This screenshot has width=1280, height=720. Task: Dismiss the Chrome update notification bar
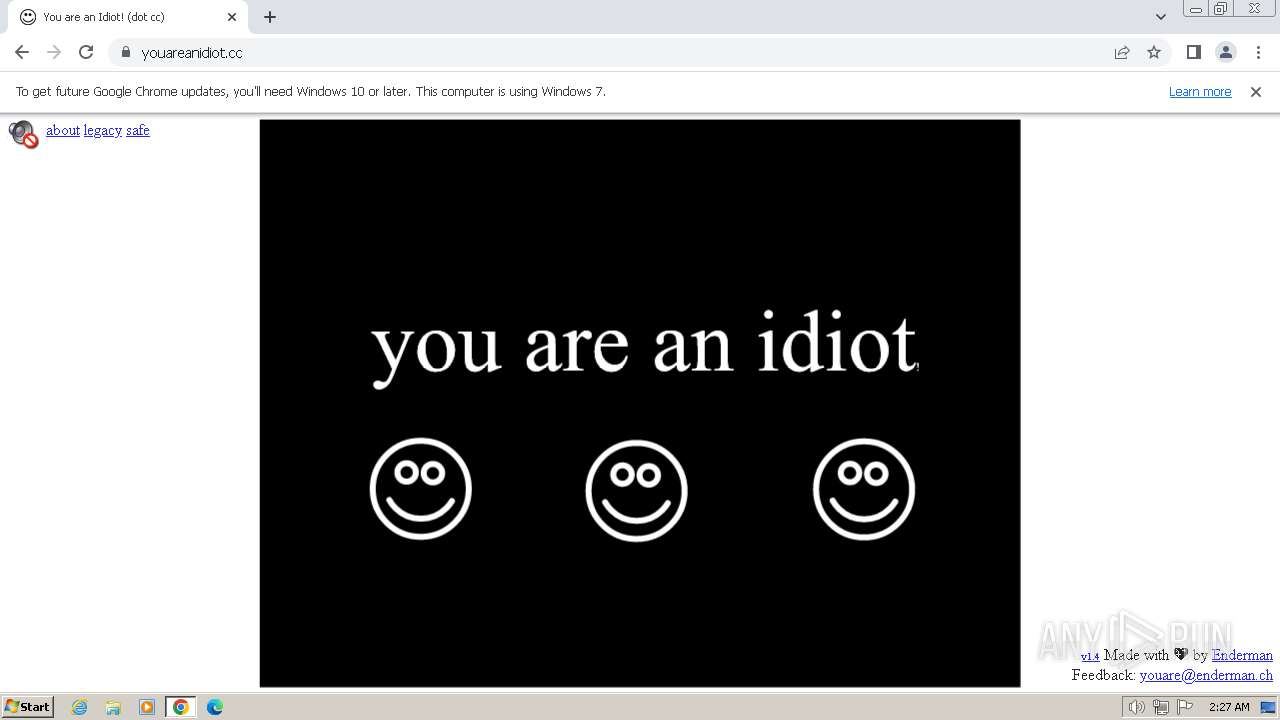(1256, 91)
